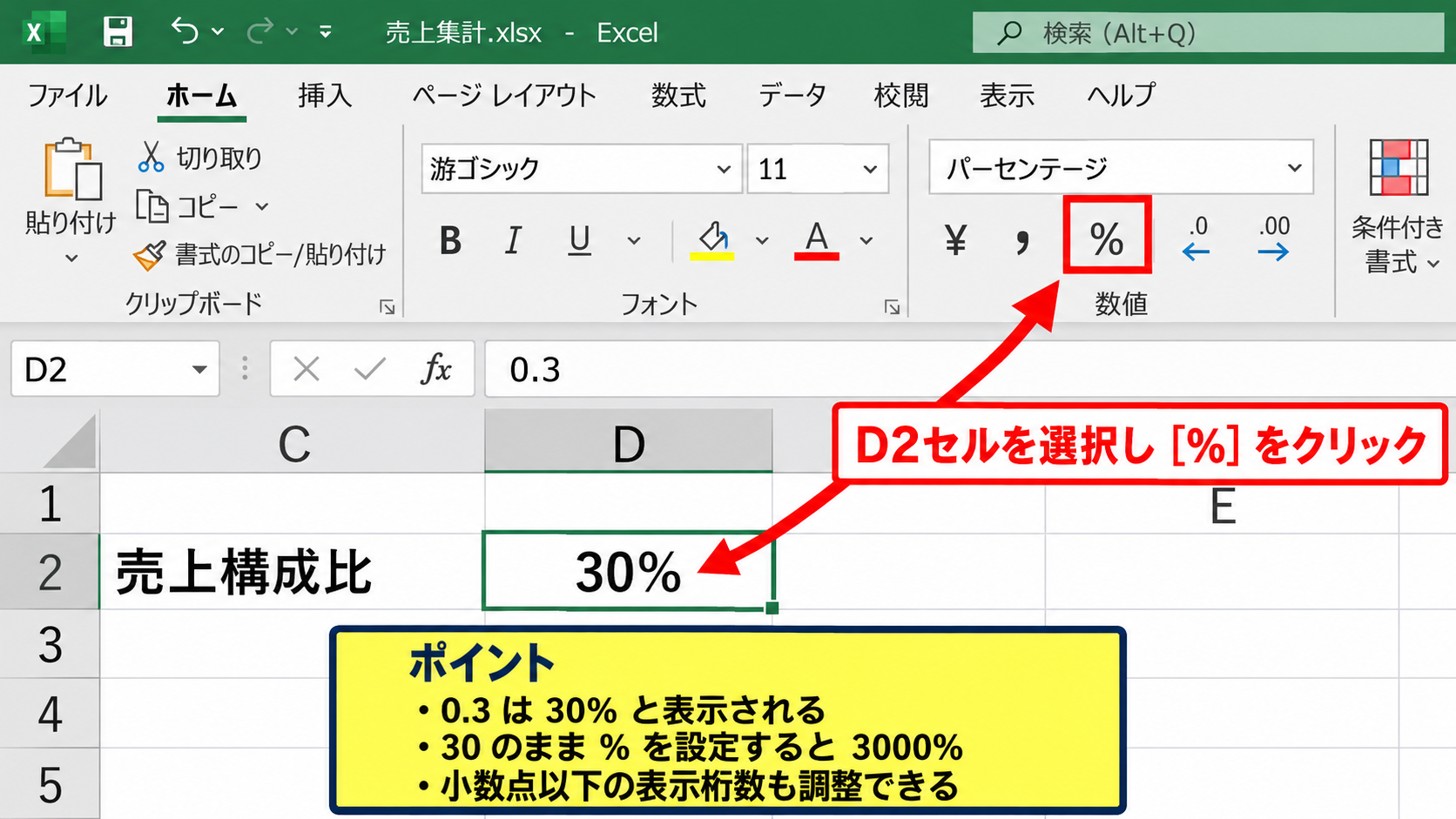
Task: Toggle Bold formatting
Action: pos(450,240)
